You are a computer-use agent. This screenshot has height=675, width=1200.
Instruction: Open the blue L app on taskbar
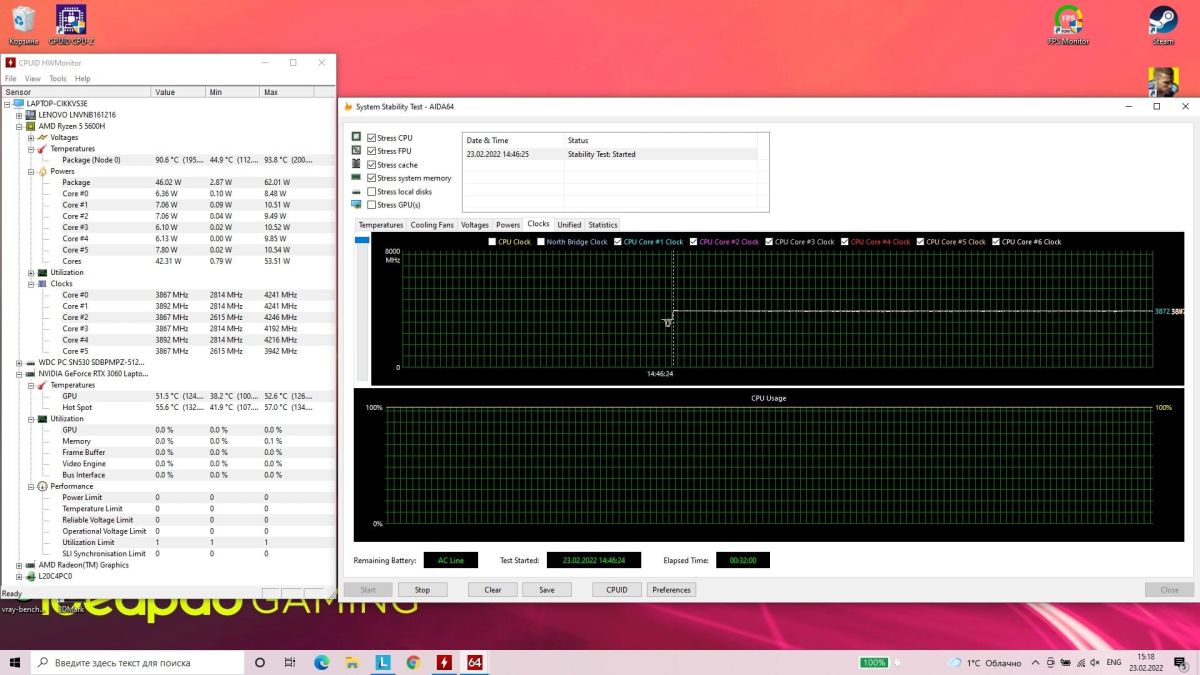point(383,662)
